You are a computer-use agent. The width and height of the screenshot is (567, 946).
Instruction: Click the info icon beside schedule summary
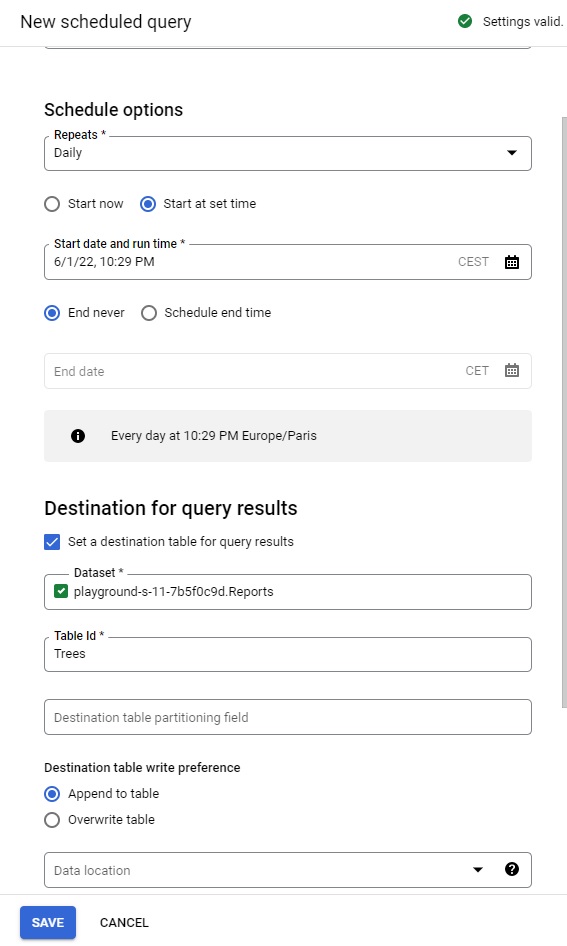(x=78, y=436)
